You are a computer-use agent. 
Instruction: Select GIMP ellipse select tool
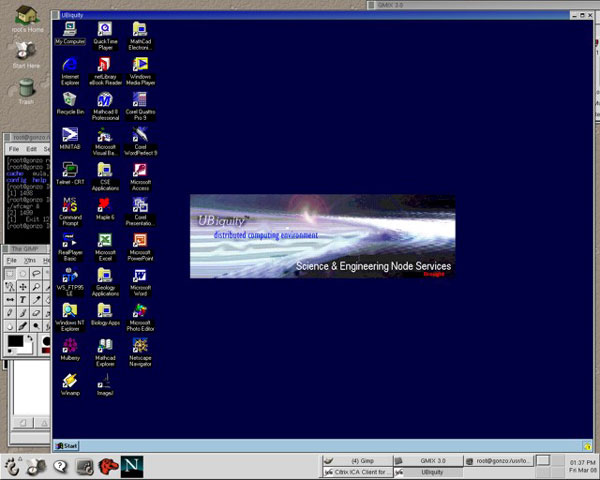(23, 274)
